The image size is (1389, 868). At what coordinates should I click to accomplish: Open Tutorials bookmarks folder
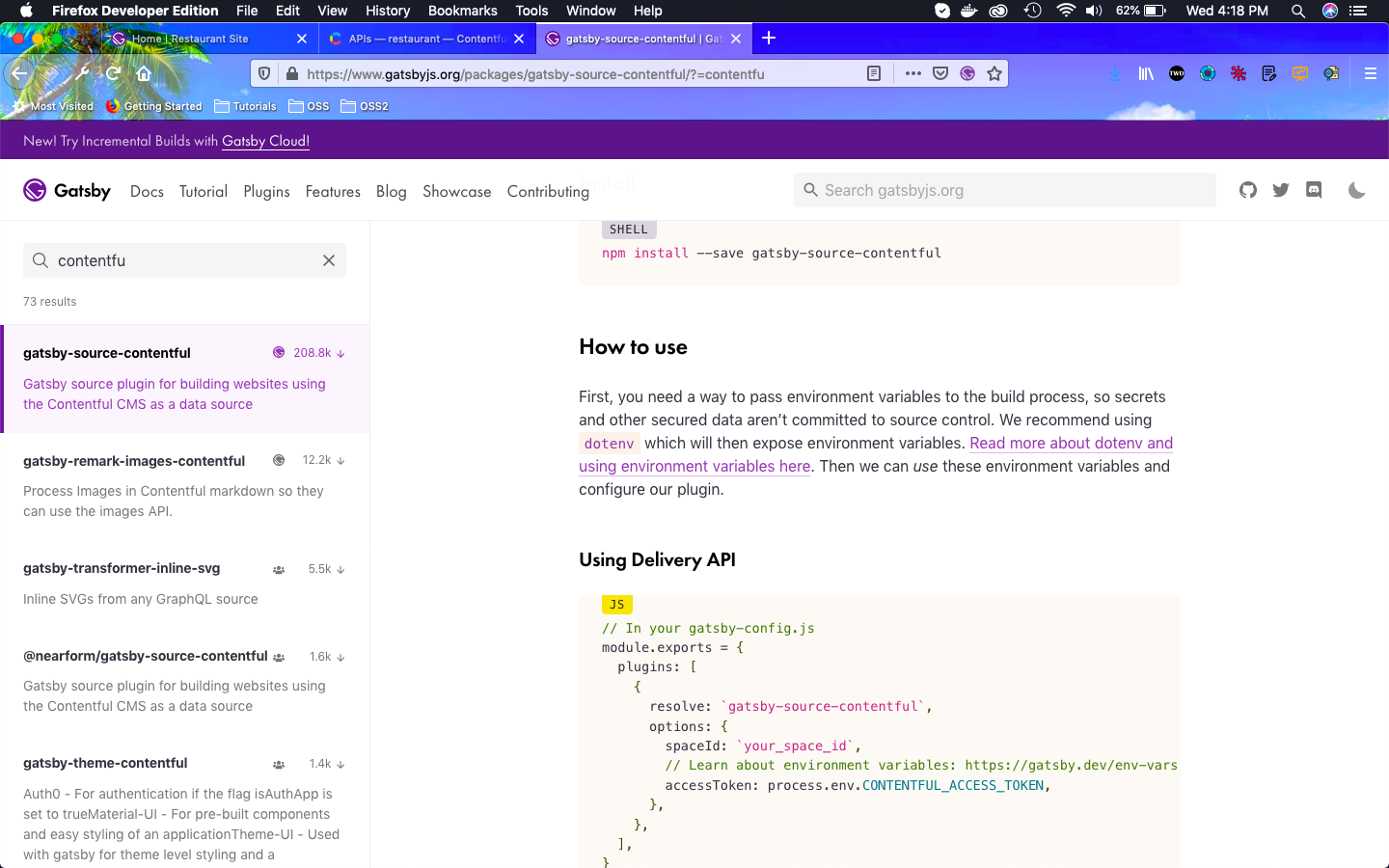pos(245,106)
